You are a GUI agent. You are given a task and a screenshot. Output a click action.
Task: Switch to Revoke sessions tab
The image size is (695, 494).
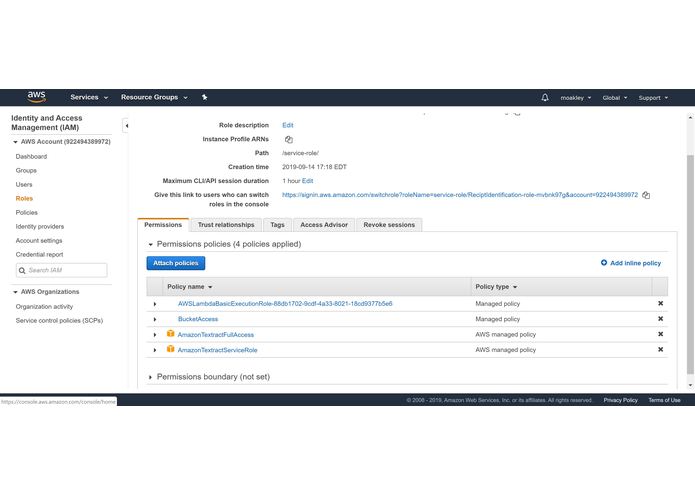pyautogui.click(x=389, y=225)
